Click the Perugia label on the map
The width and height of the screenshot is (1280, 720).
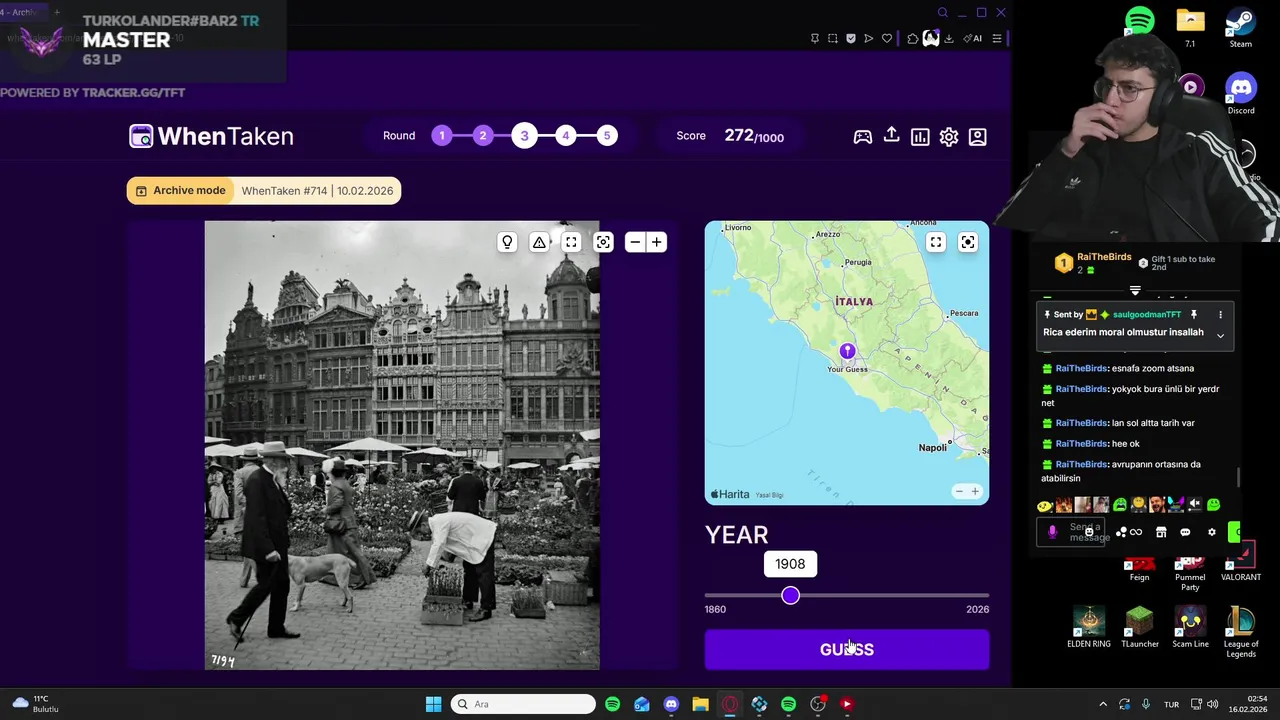point(858,263)
